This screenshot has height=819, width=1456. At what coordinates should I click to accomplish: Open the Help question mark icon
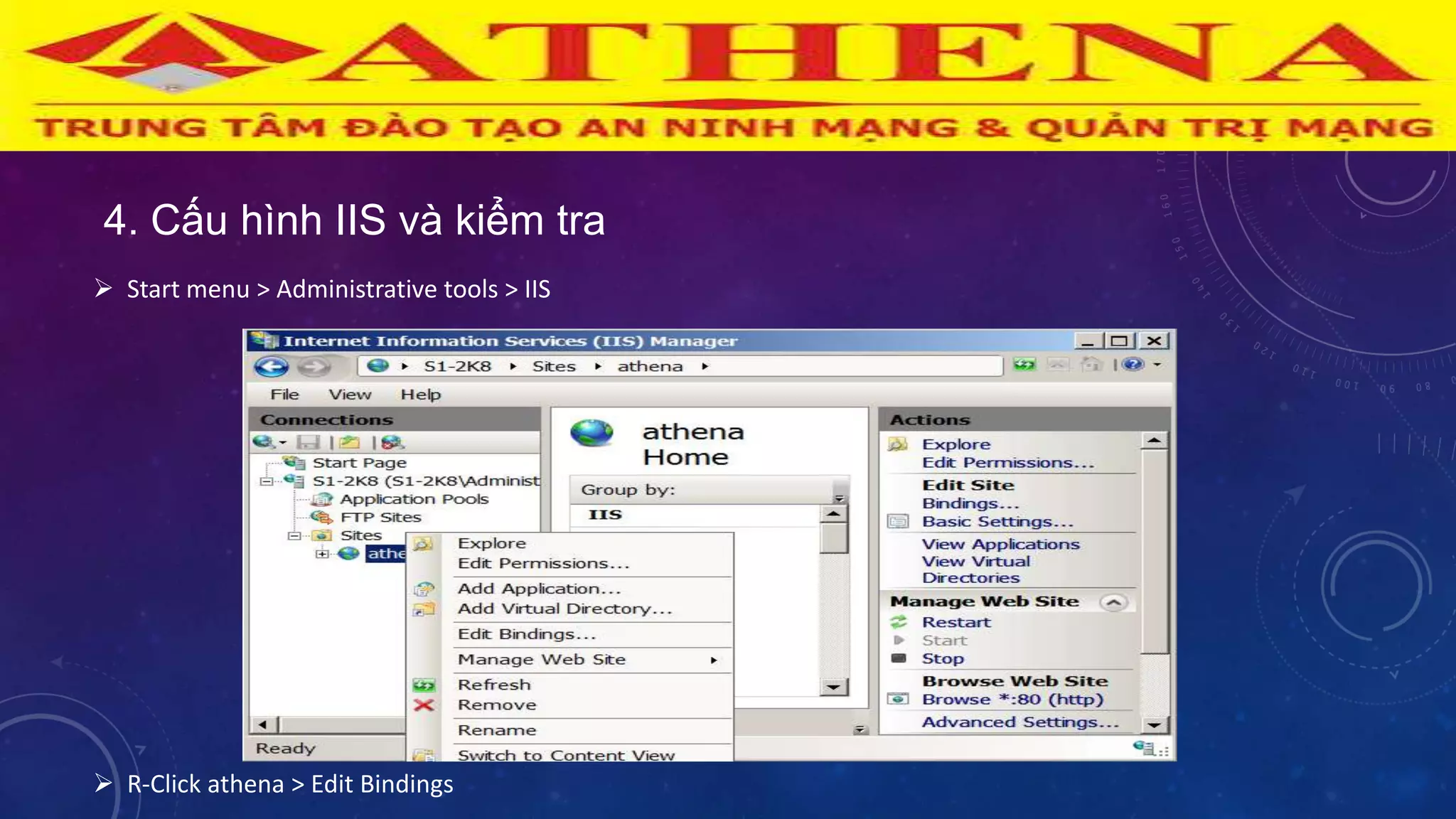[x=1133, y=365]
